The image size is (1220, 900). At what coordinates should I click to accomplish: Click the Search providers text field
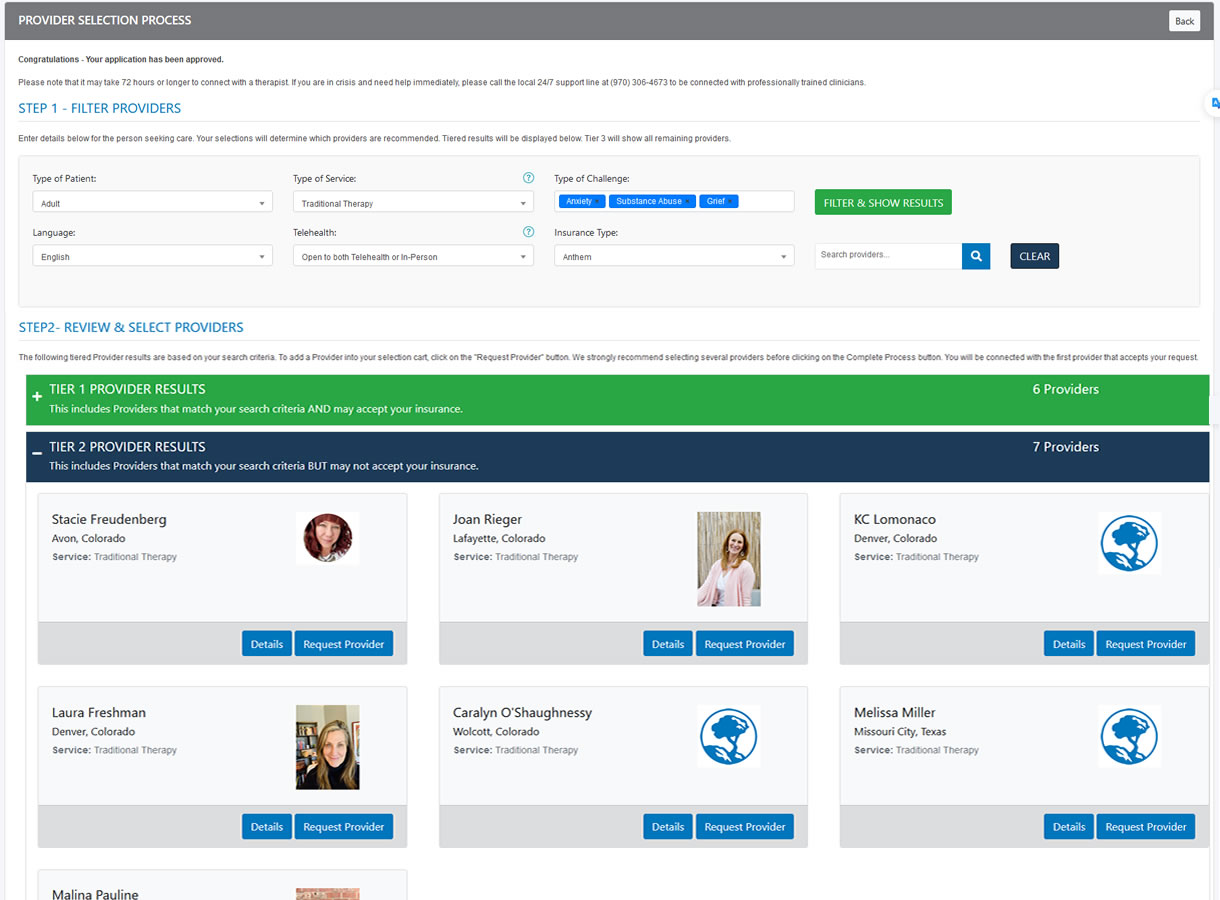click(887, 255)
